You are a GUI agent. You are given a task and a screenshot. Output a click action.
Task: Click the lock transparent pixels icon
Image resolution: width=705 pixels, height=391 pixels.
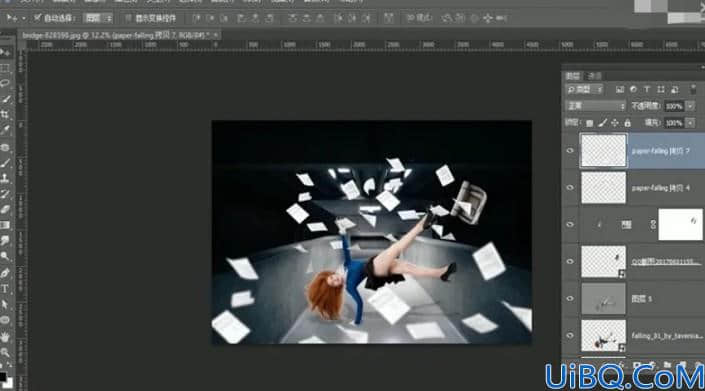click(x=589, y=123)
